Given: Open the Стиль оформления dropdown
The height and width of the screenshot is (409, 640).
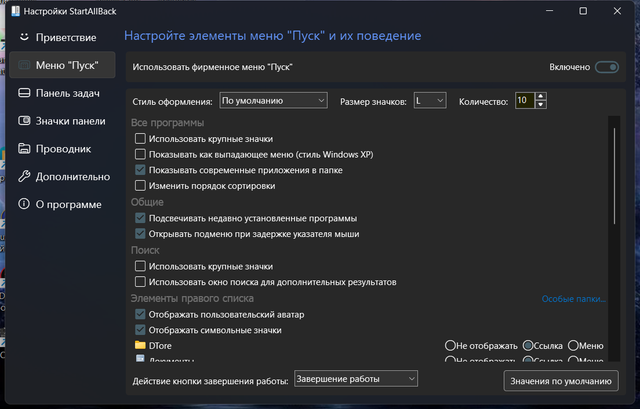Looking at the screenshot, I should click(x=273, y=100).
